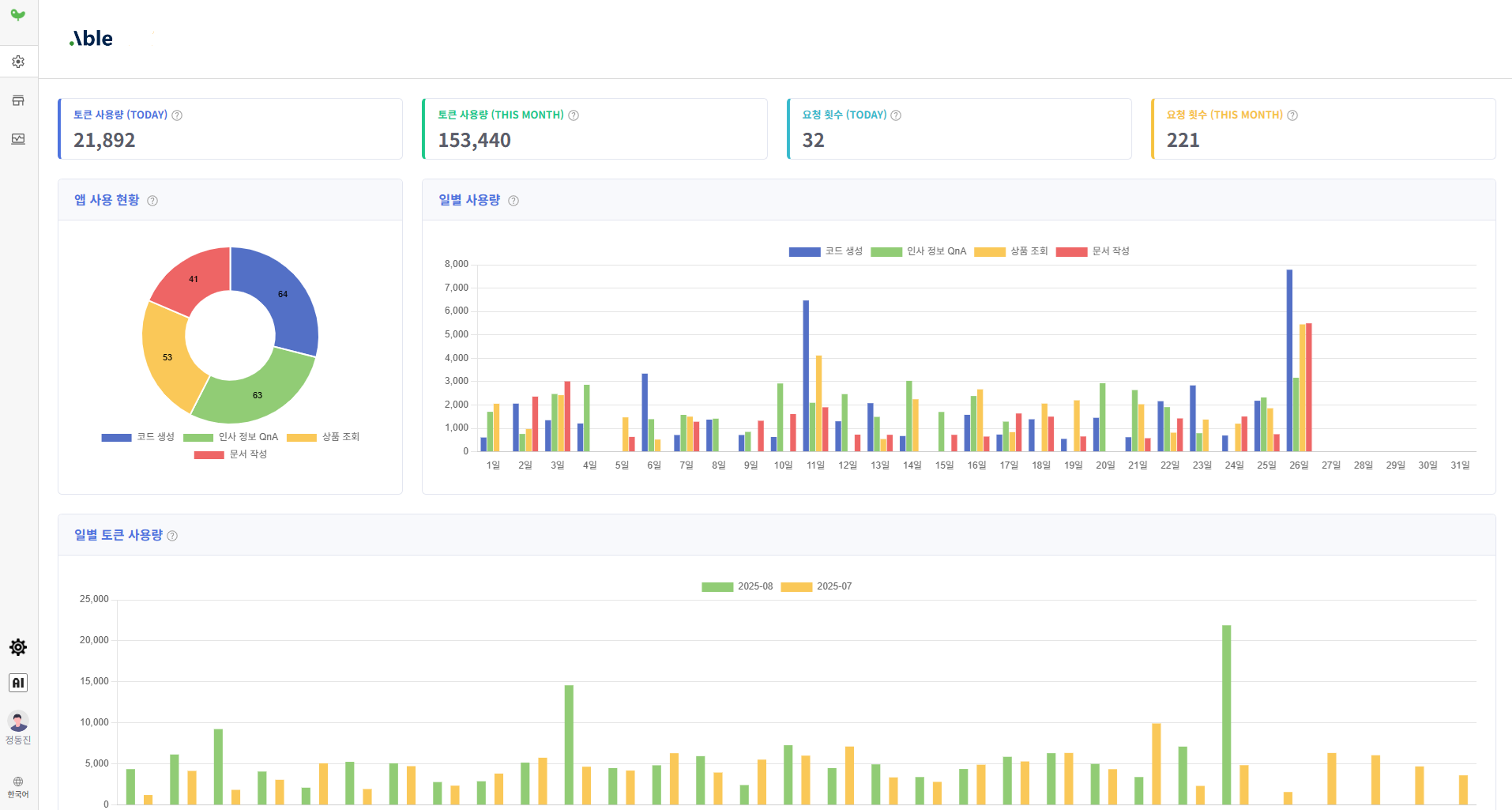Toggle 문서 작성 in donut chart legend
This screenshot has width=1512, height=810.
pos(231,454)
